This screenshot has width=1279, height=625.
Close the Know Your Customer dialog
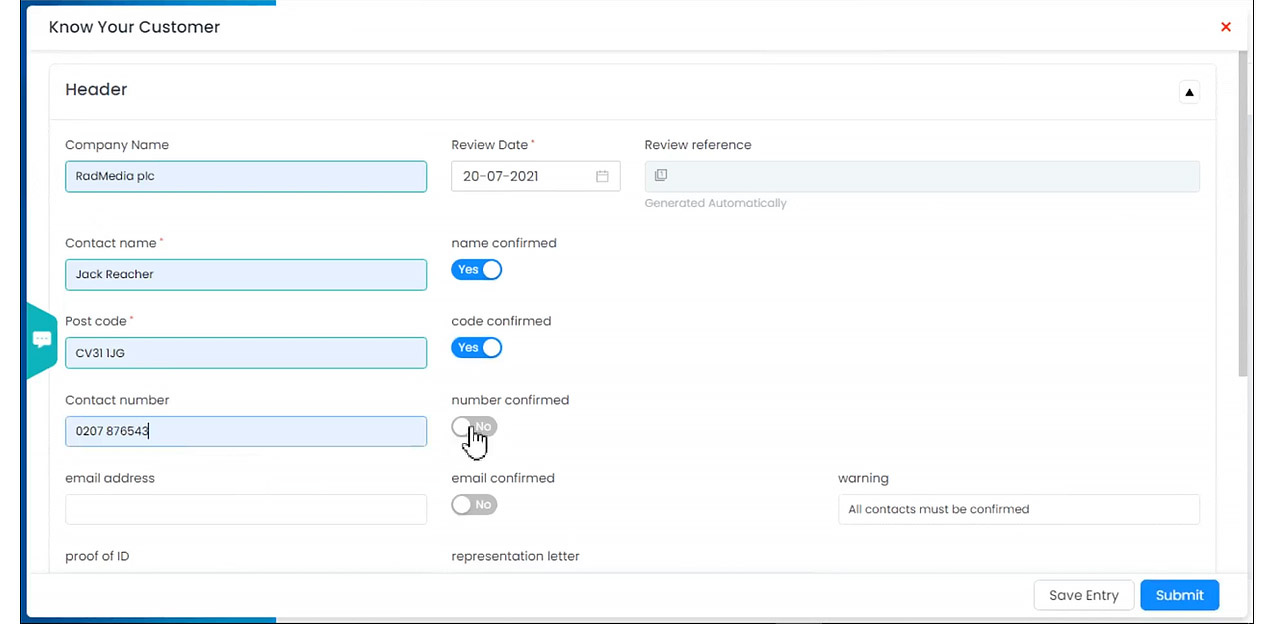(x=1225, y=27)
